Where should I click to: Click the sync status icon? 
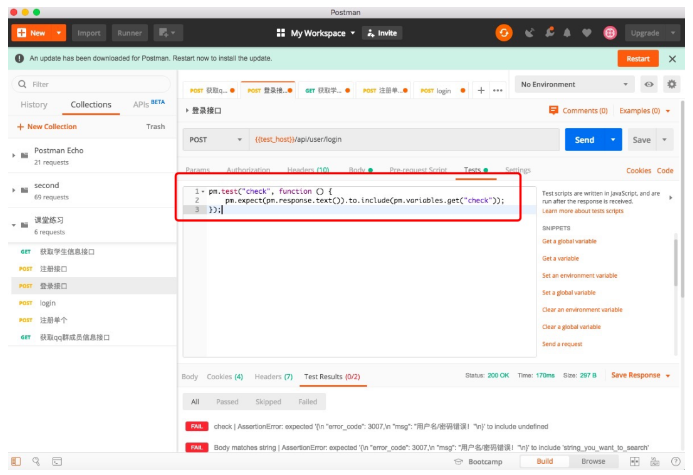pyautogui.click(x=503, y=33)
